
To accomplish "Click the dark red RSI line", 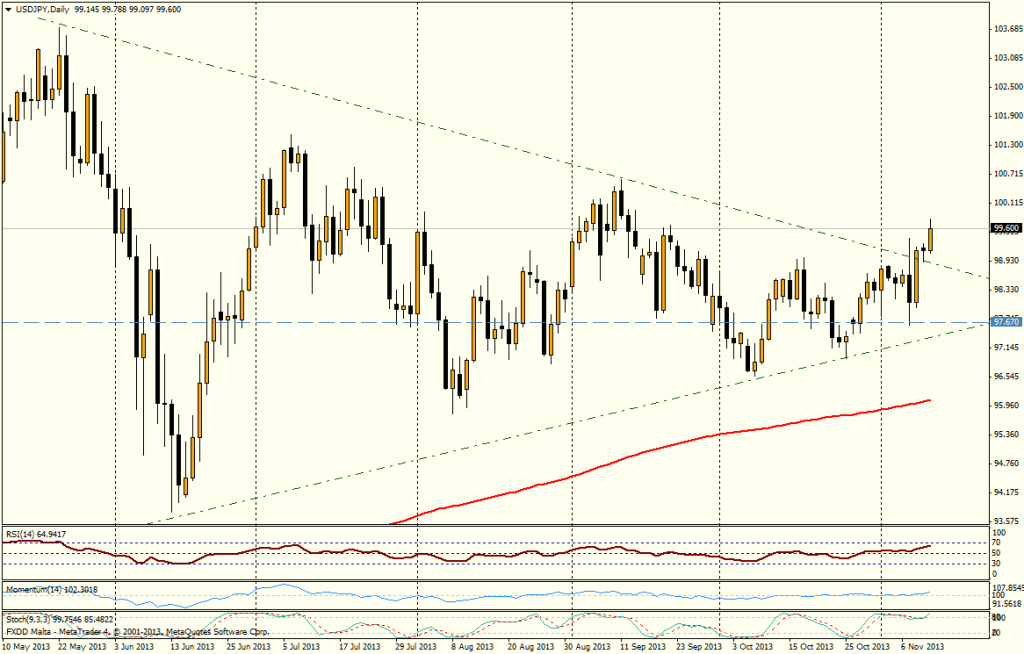I will click(400, 556).
